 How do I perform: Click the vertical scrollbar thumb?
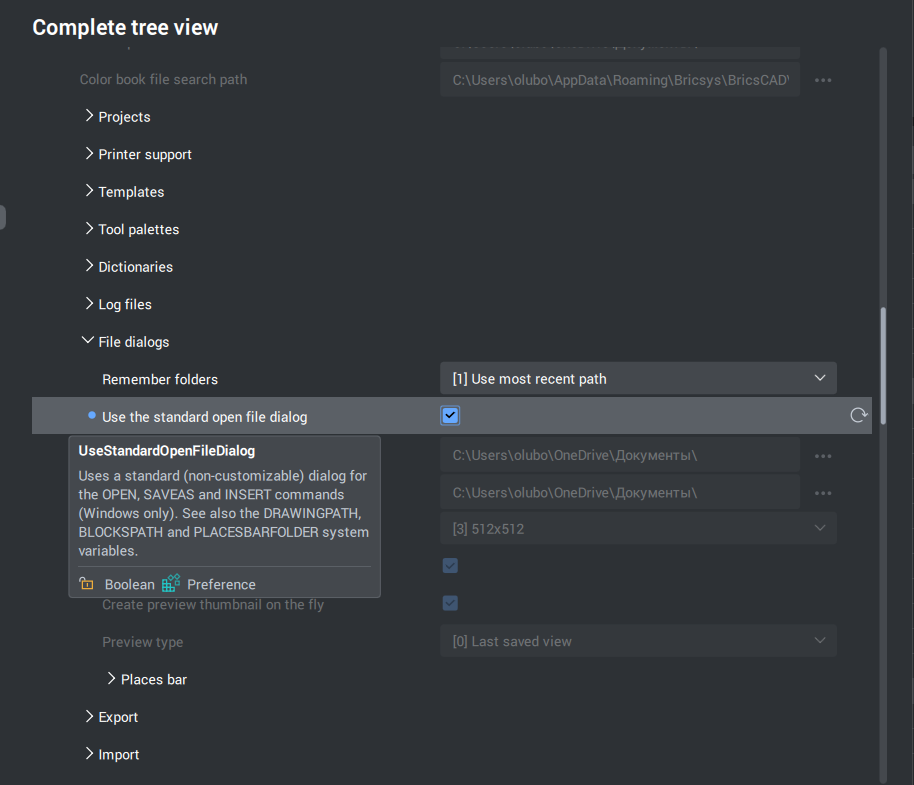coord(883,365)
